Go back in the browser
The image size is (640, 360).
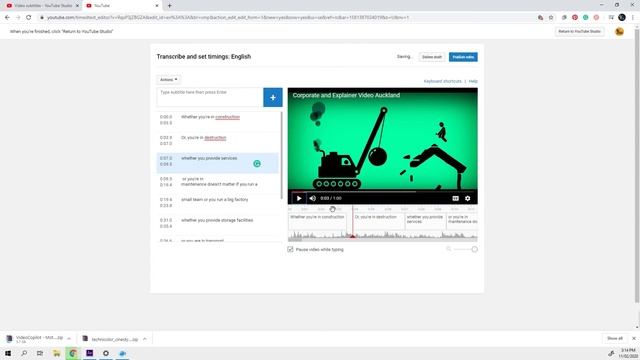click(7, 18)
